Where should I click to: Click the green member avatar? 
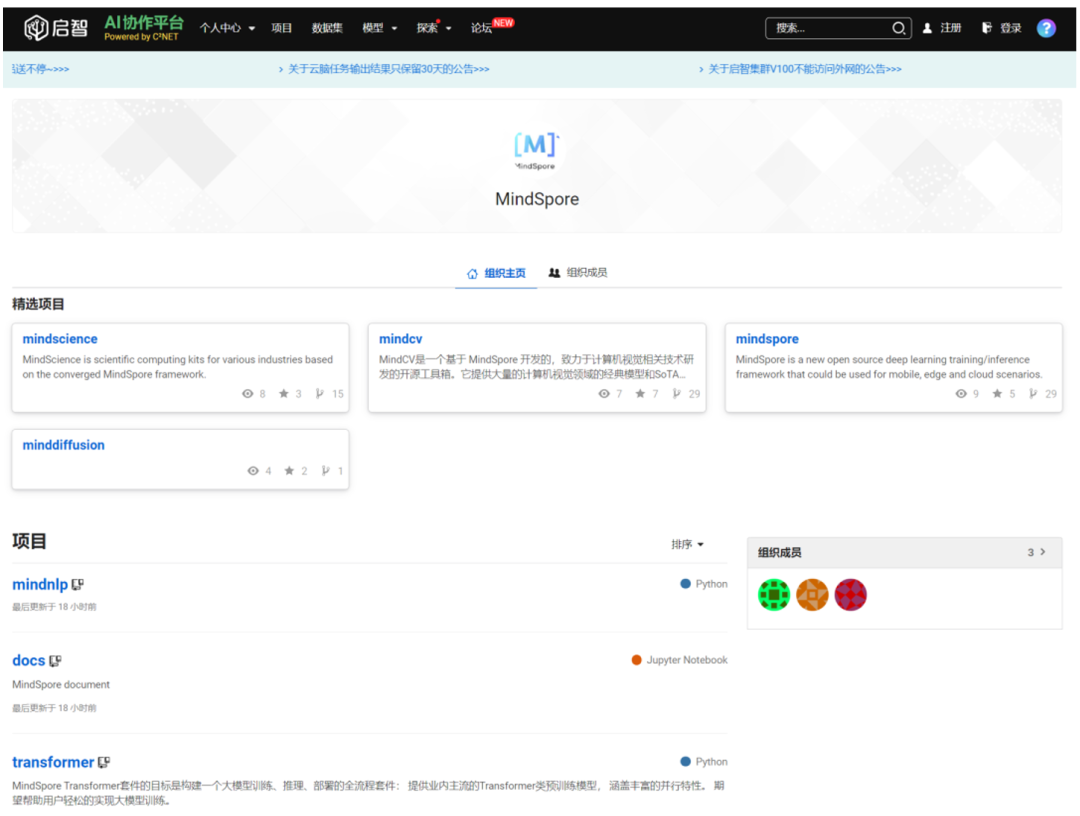coord(773,595)
